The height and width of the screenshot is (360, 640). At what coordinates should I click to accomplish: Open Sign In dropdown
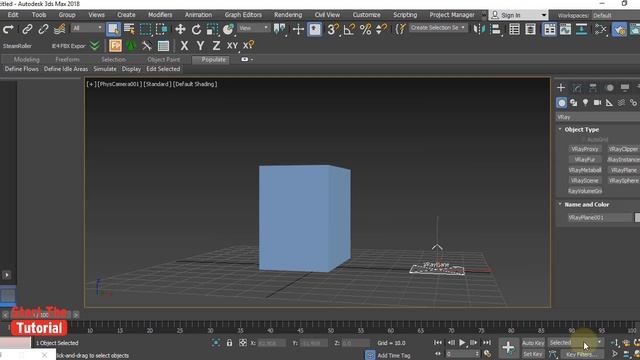coord(519,15)
